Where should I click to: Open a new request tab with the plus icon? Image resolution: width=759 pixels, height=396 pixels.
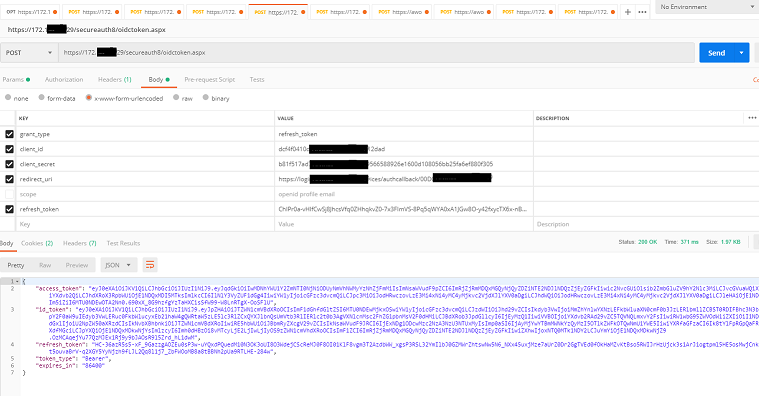[x=627, y=12]
